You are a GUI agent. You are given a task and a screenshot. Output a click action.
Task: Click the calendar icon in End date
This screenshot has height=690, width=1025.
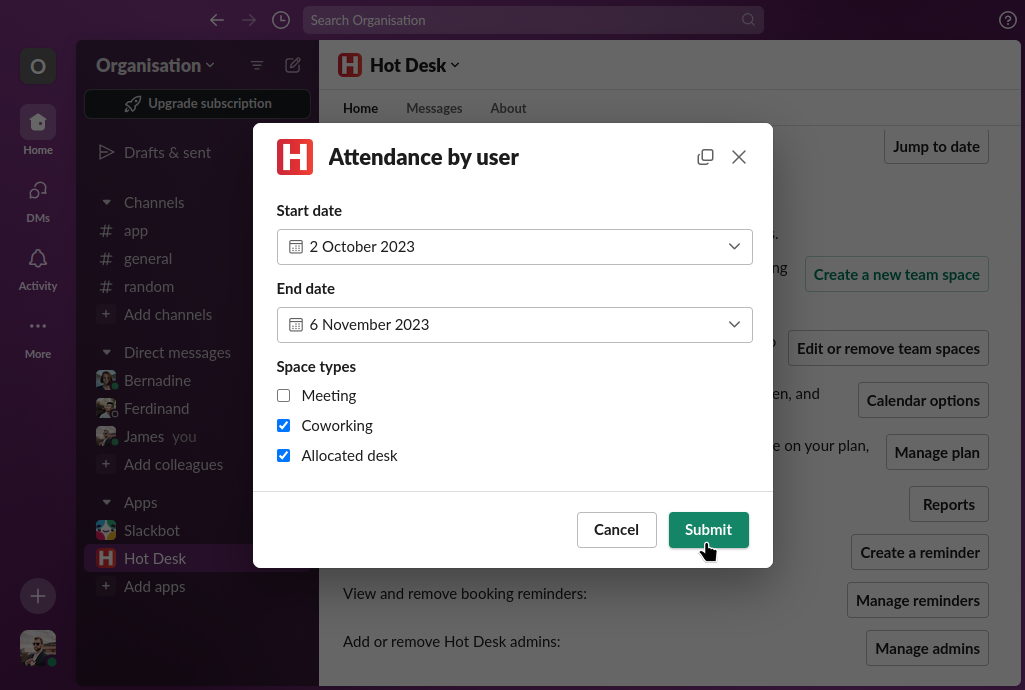296,325
